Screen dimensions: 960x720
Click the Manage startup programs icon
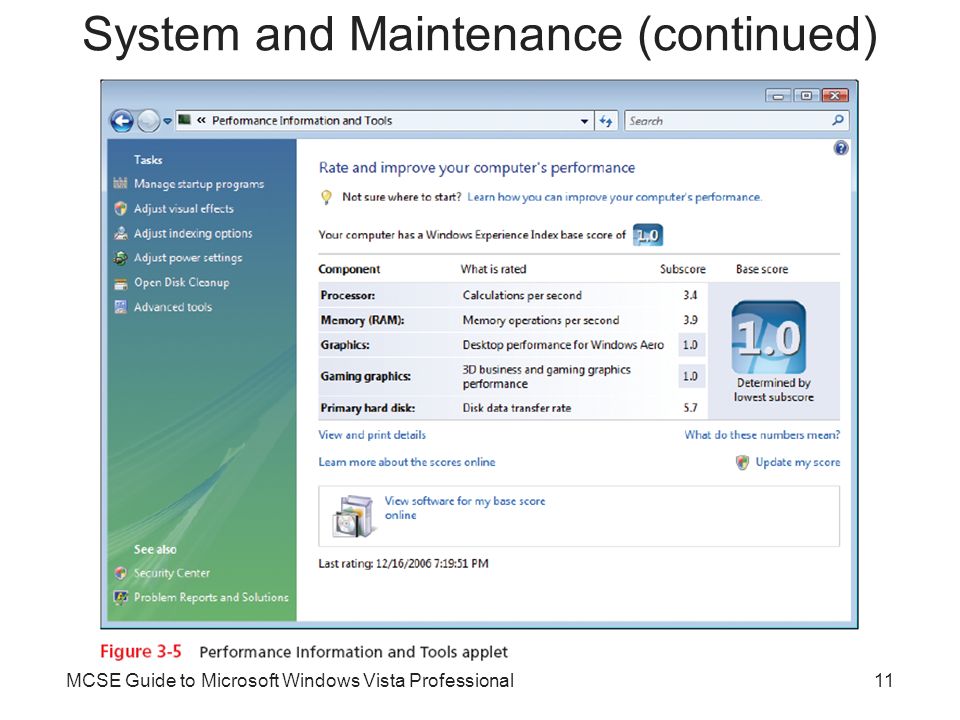click(121, 184)
